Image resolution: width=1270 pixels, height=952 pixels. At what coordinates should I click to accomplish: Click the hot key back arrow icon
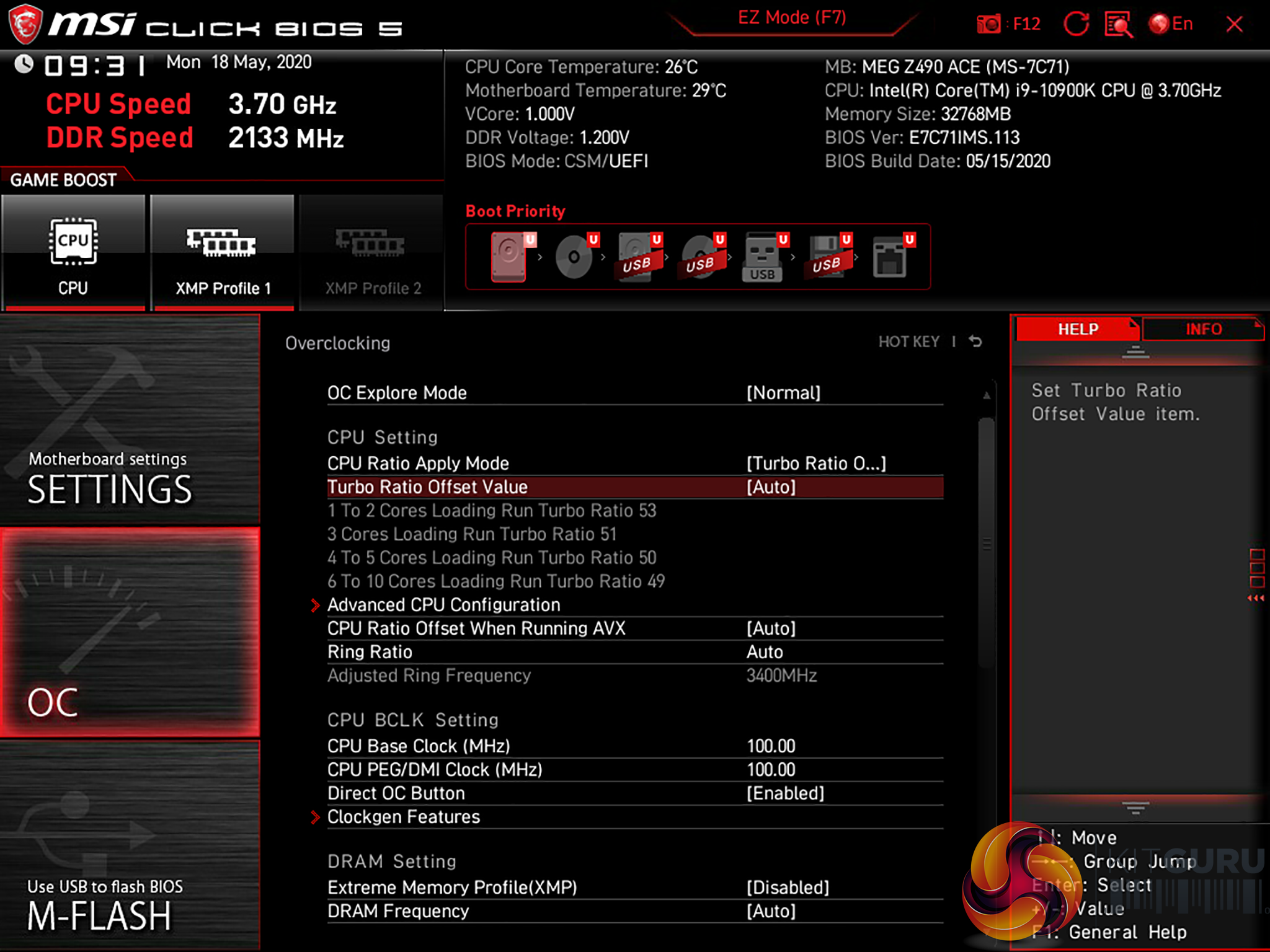[x=975, y=342]
